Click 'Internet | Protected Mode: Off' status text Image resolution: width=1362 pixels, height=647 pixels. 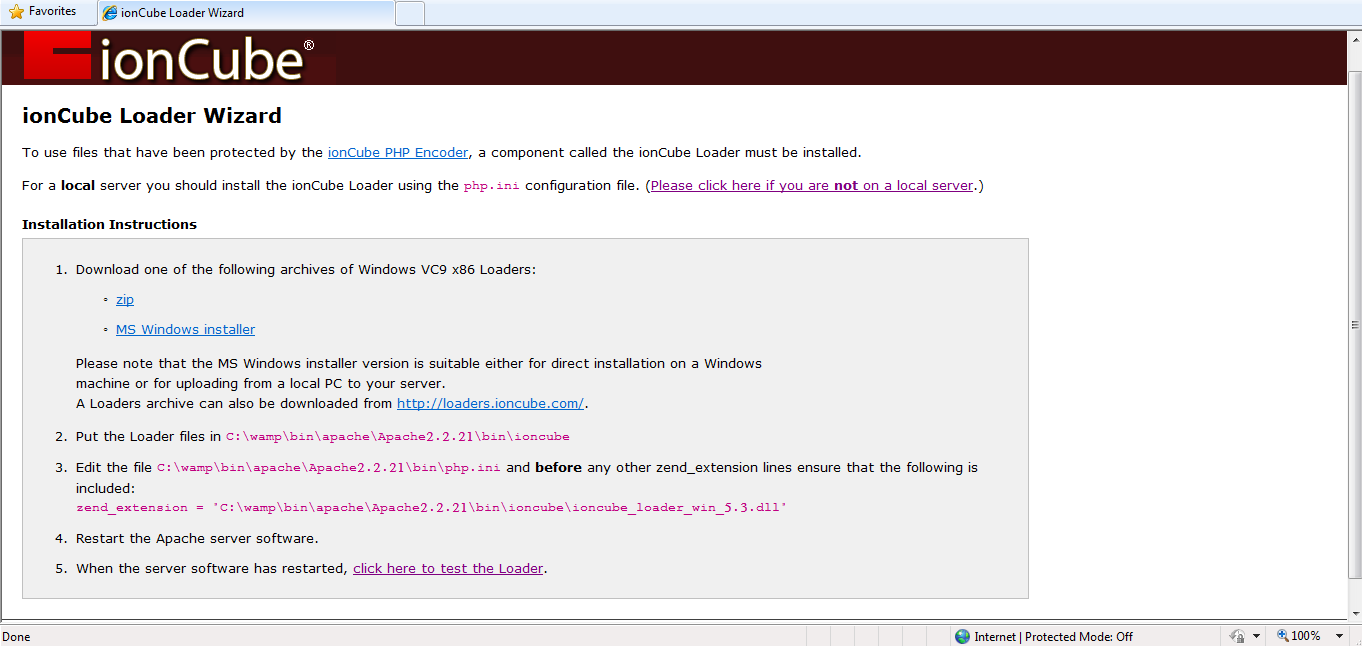coord(1054,637)
